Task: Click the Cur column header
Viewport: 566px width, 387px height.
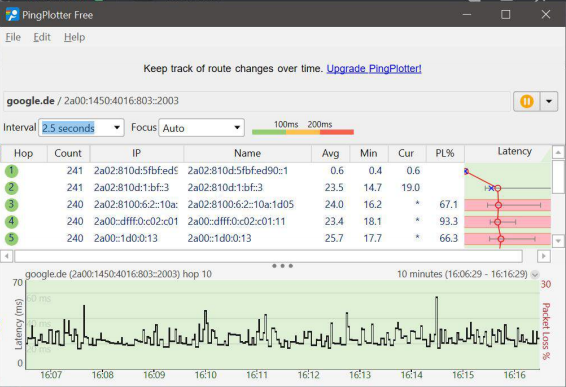Action: 406,153
